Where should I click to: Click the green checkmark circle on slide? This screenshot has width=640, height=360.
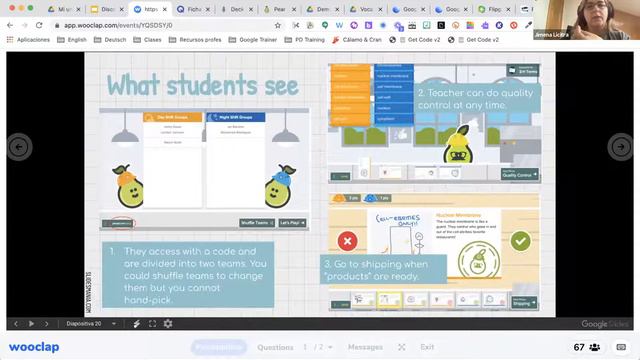(x=520, y=241)
